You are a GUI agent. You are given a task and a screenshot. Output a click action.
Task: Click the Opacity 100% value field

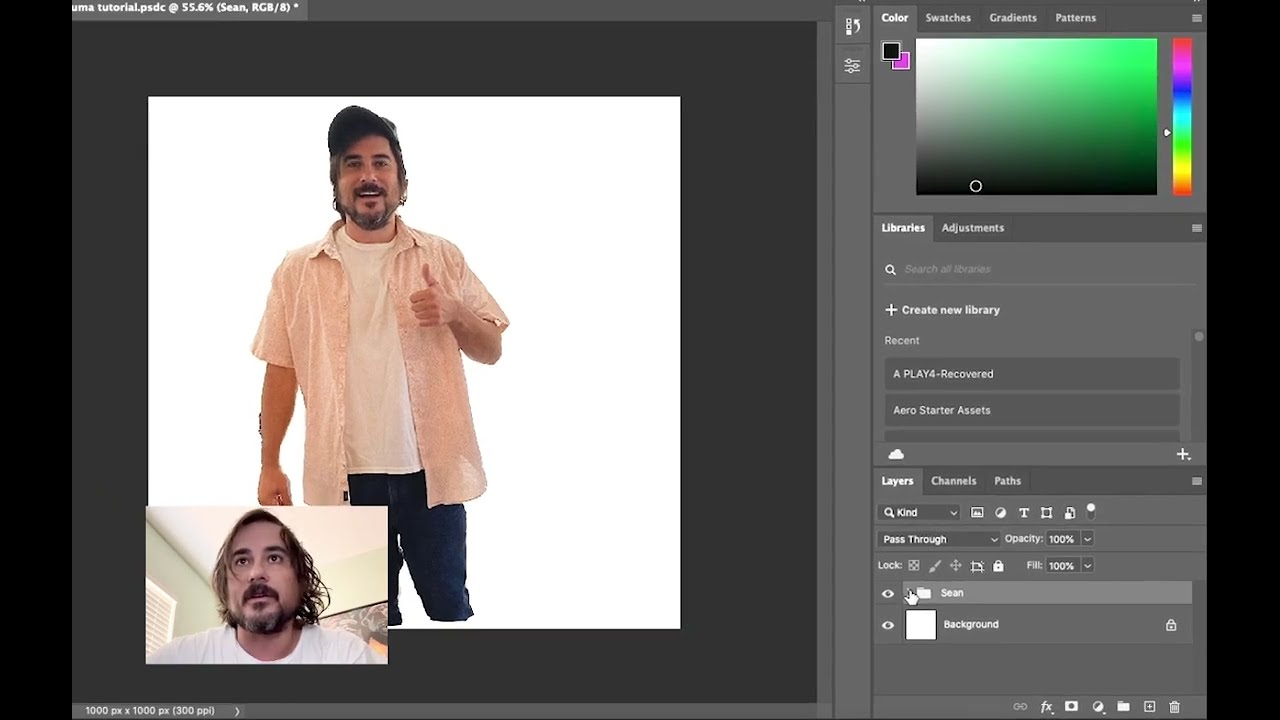[x=1062, y=539]
